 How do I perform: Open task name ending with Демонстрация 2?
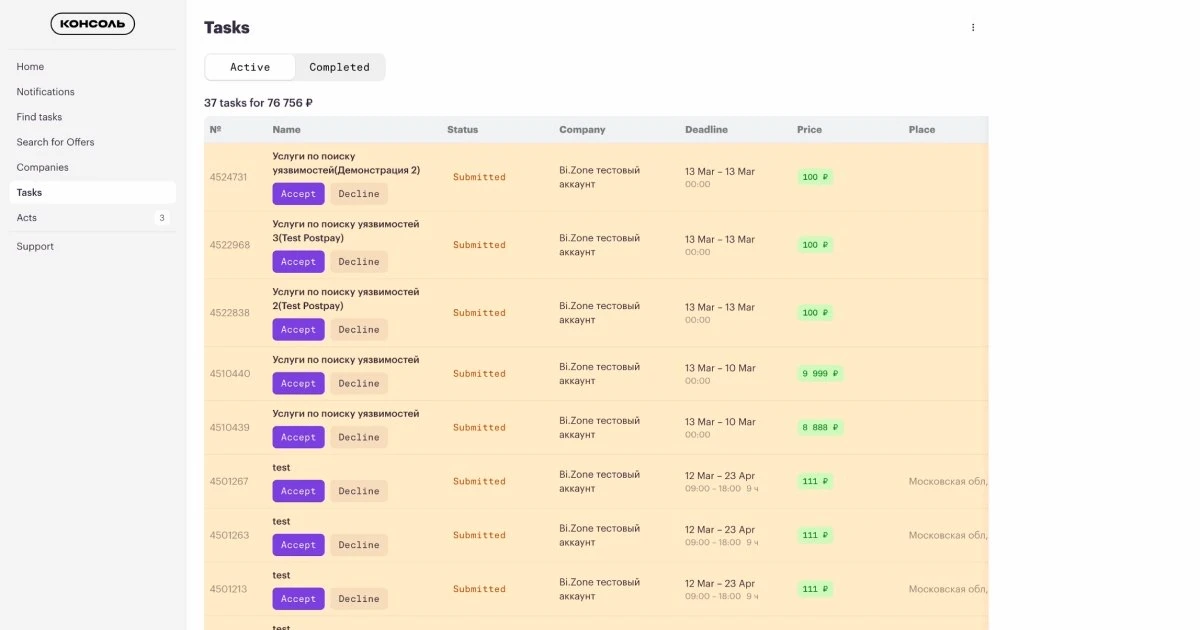pyautogui.click(x=346, y=163)
